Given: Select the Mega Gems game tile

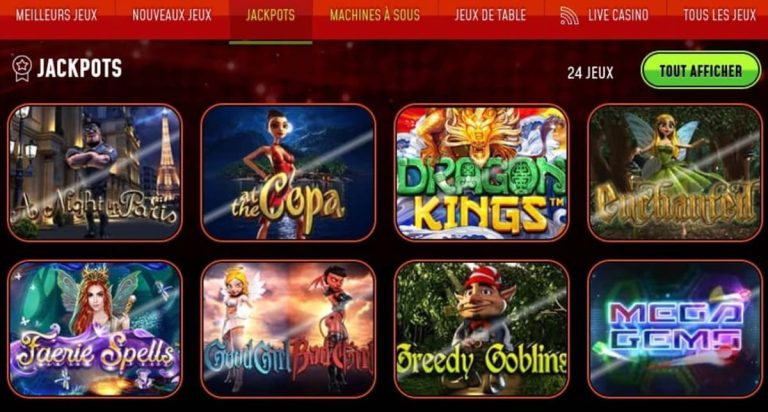Looking at the screenshot, I should (675, 329).
